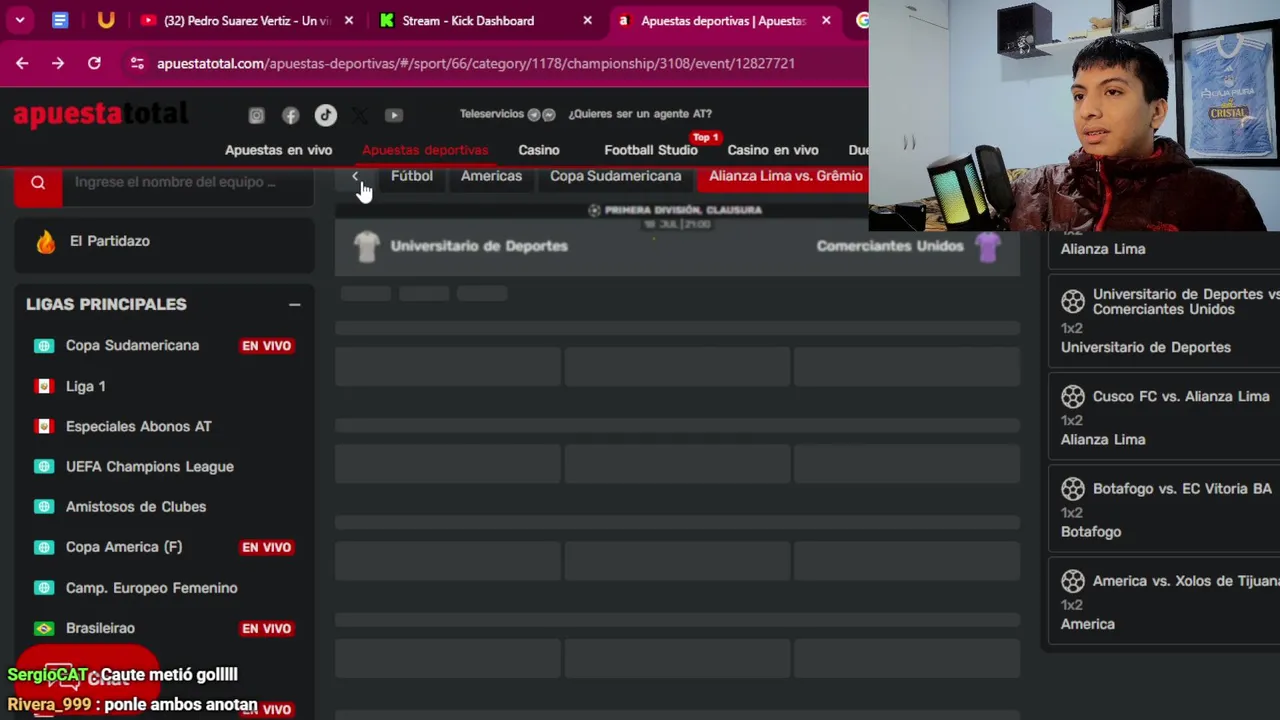Select Copa Sudamericana breadcrumb
Screen dimensions: 1280x720
[x=615, y=176]
